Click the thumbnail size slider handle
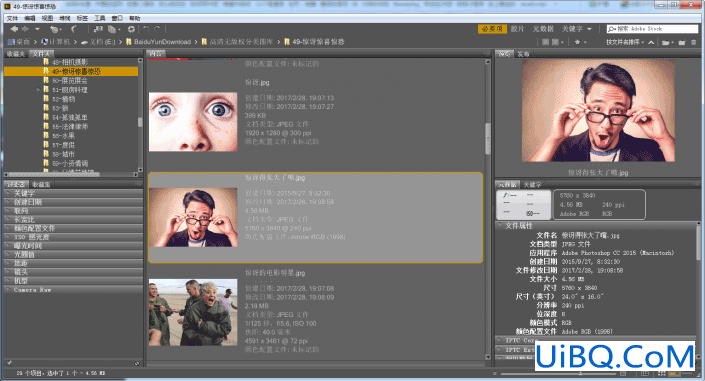The image size is (705, 381). [x=580, y=373]
